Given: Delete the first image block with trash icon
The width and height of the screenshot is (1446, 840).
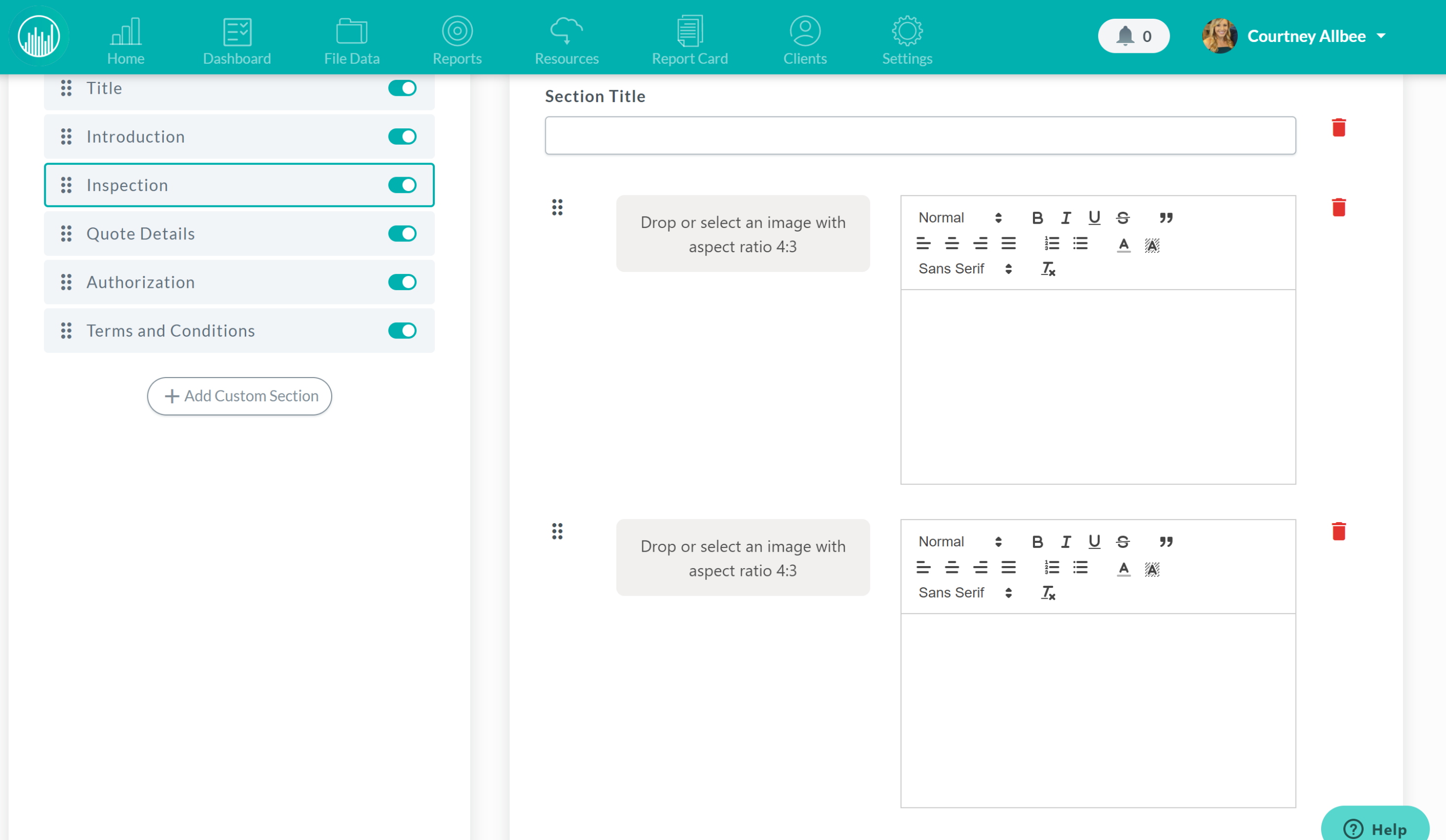Looking at the screenshot, I should point(1339,207).
